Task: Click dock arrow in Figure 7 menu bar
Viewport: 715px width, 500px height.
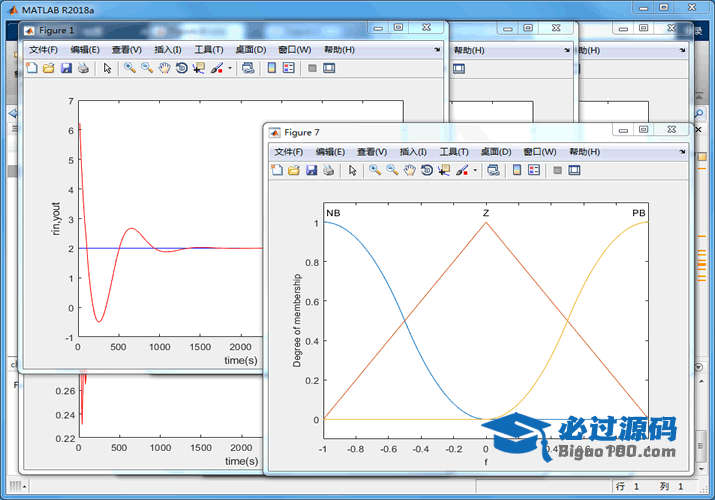Action: [x=682, y=152]
